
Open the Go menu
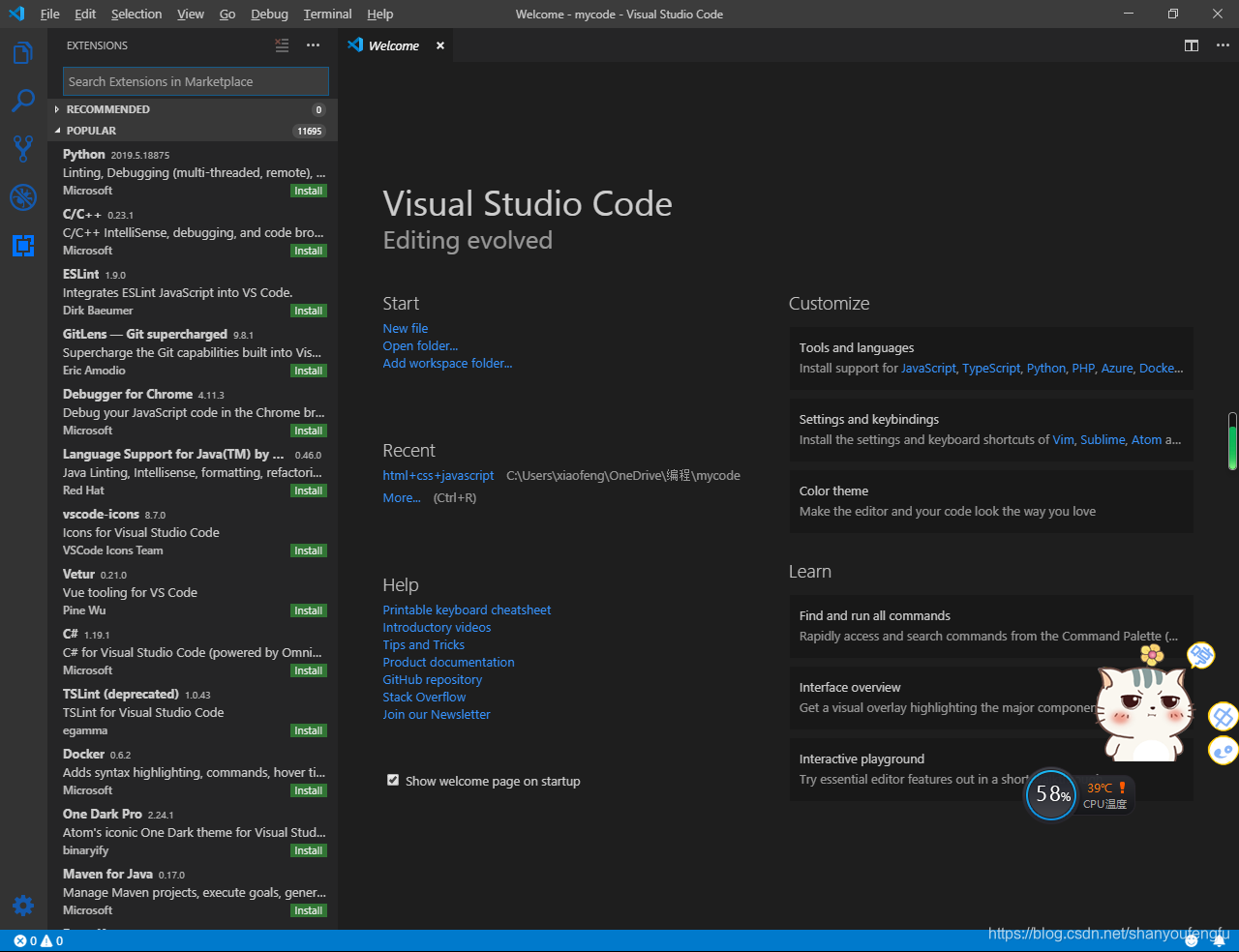(227, 14)
